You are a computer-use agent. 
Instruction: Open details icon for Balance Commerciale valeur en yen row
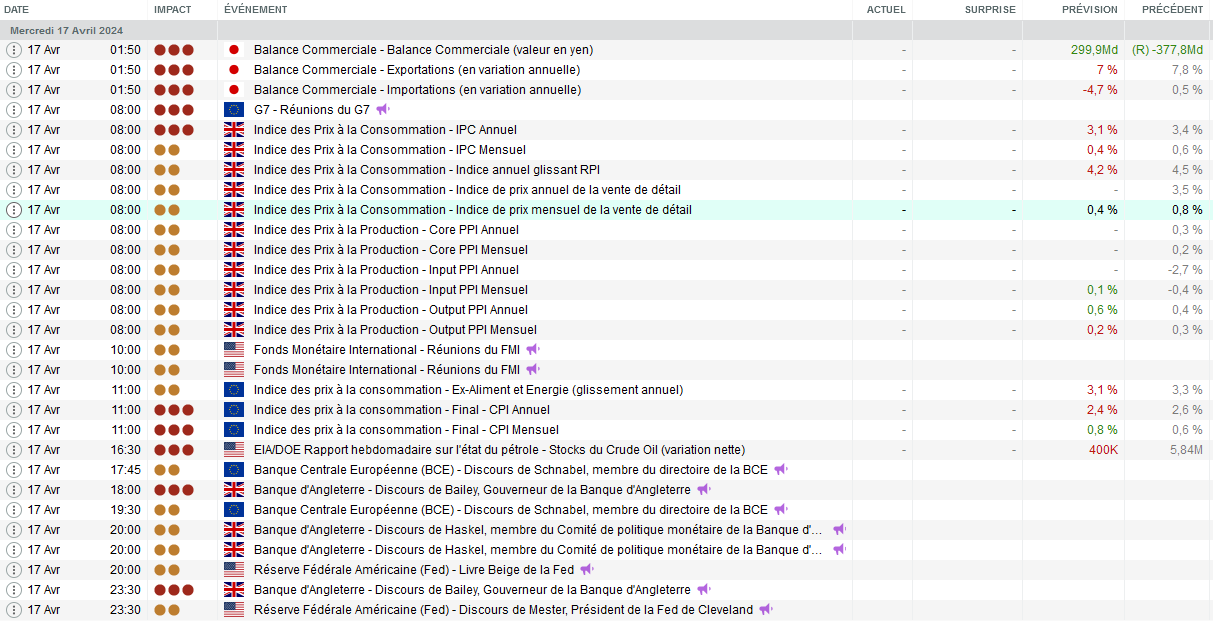pyautogui.click(x=14, y=50)
